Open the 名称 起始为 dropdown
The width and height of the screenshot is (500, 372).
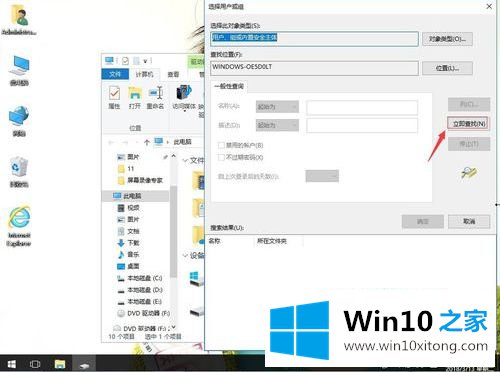277,107
